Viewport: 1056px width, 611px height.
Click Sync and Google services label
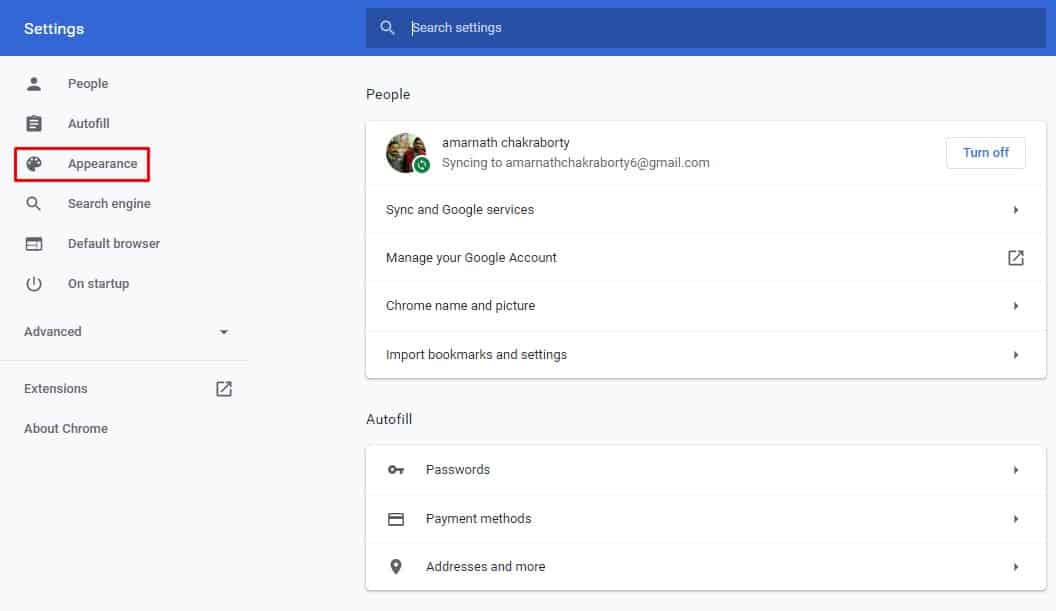460,210
